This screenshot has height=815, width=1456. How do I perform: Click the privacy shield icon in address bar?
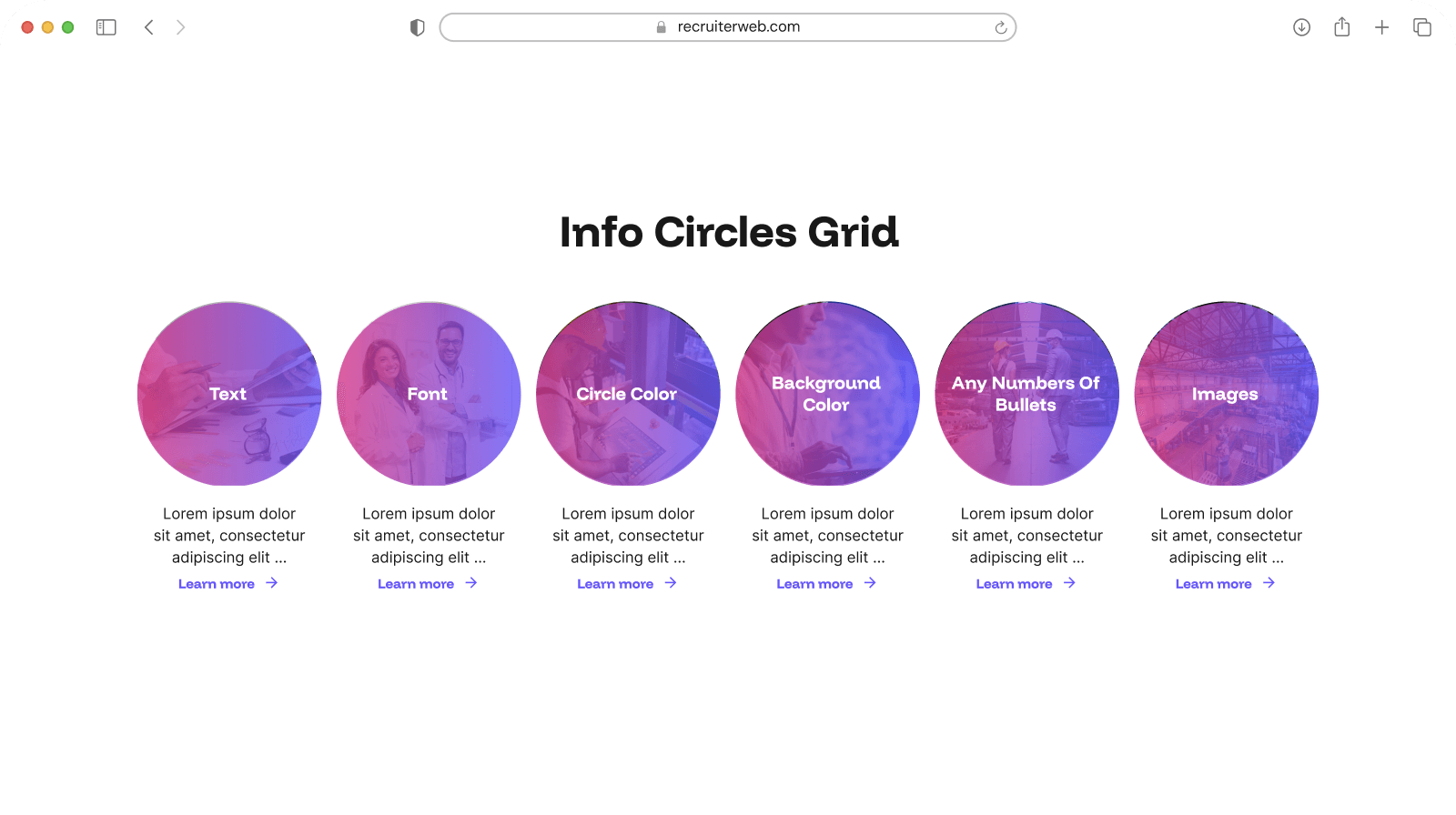click(x=417, y=26)
